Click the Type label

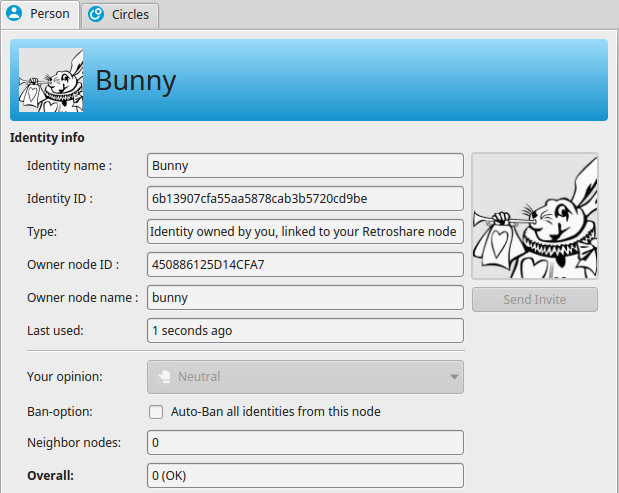coord(42,232)
